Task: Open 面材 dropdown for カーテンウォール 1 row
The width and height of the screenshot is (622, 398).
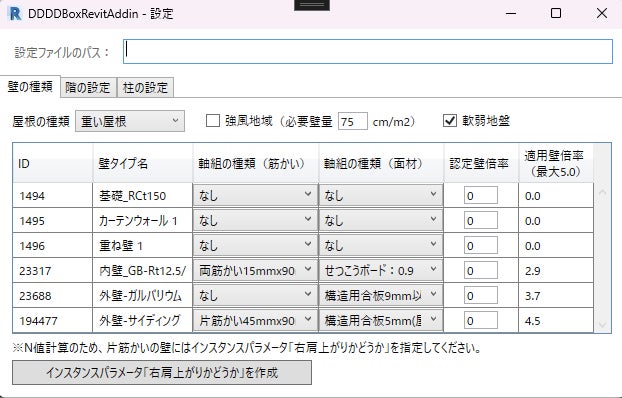Action: 381,220
